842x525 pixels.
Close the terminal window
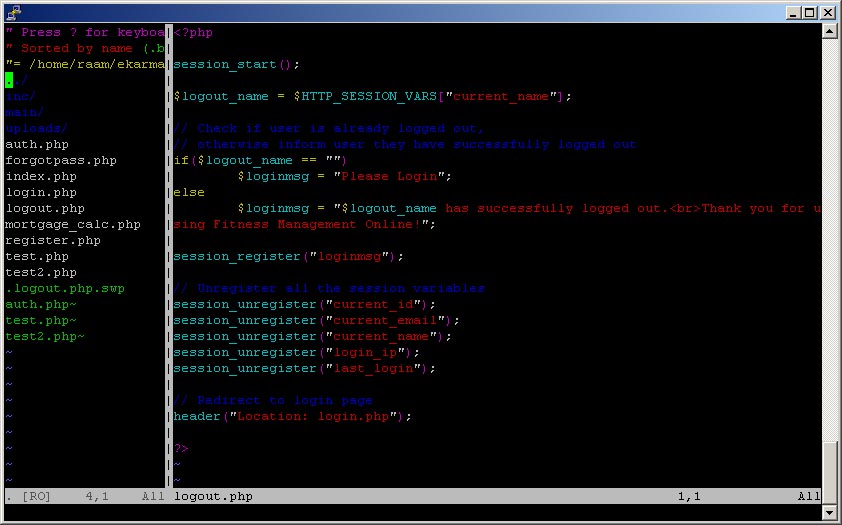click(x=827, y=12)
